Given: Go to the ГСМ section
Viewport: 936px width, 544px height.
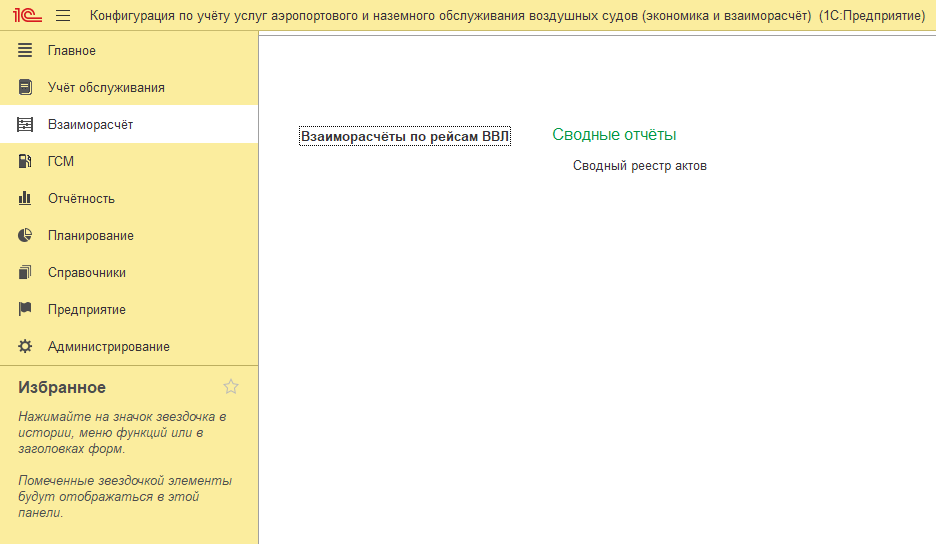Looking at the screenshot, I should pos(129,161).
